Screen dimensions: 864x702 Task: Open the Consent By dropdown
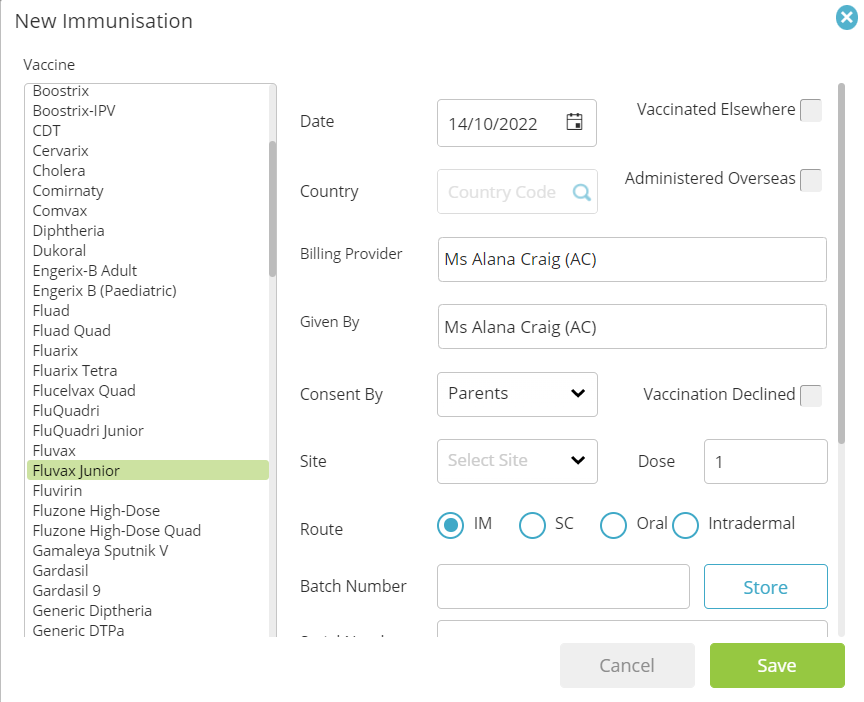click(517, 395)
